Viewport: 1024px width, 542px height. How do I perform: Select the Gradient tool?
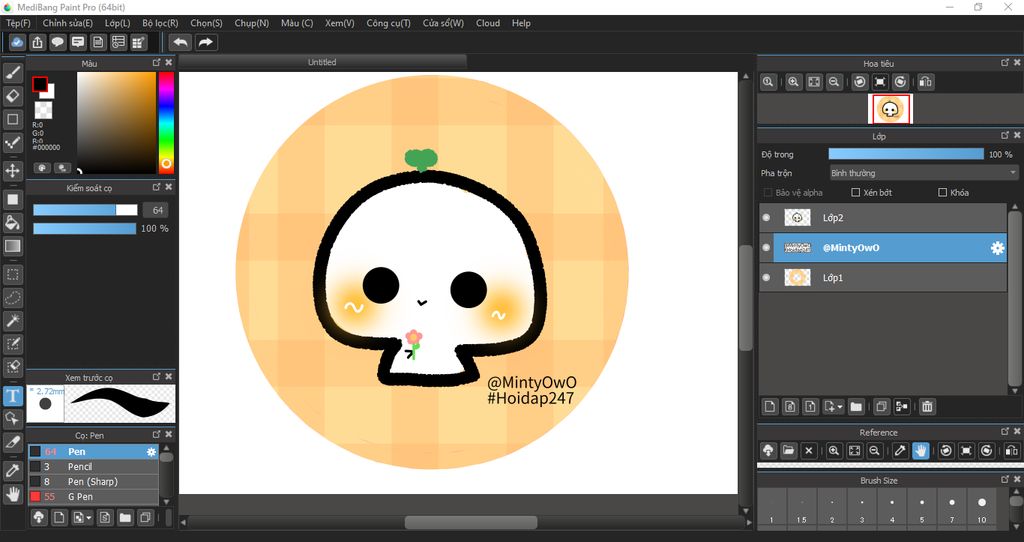coord(12,246)
